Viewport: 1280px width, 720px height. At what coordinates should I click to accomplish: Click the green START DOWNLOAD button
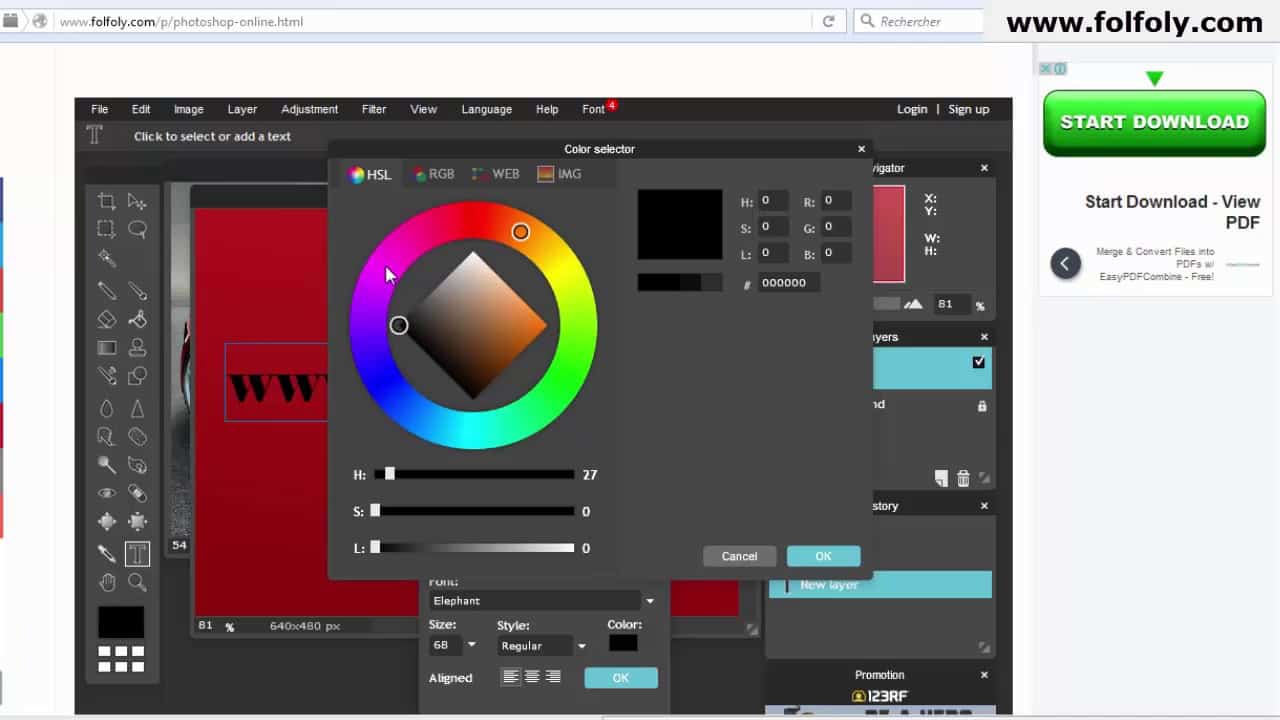1154,122
